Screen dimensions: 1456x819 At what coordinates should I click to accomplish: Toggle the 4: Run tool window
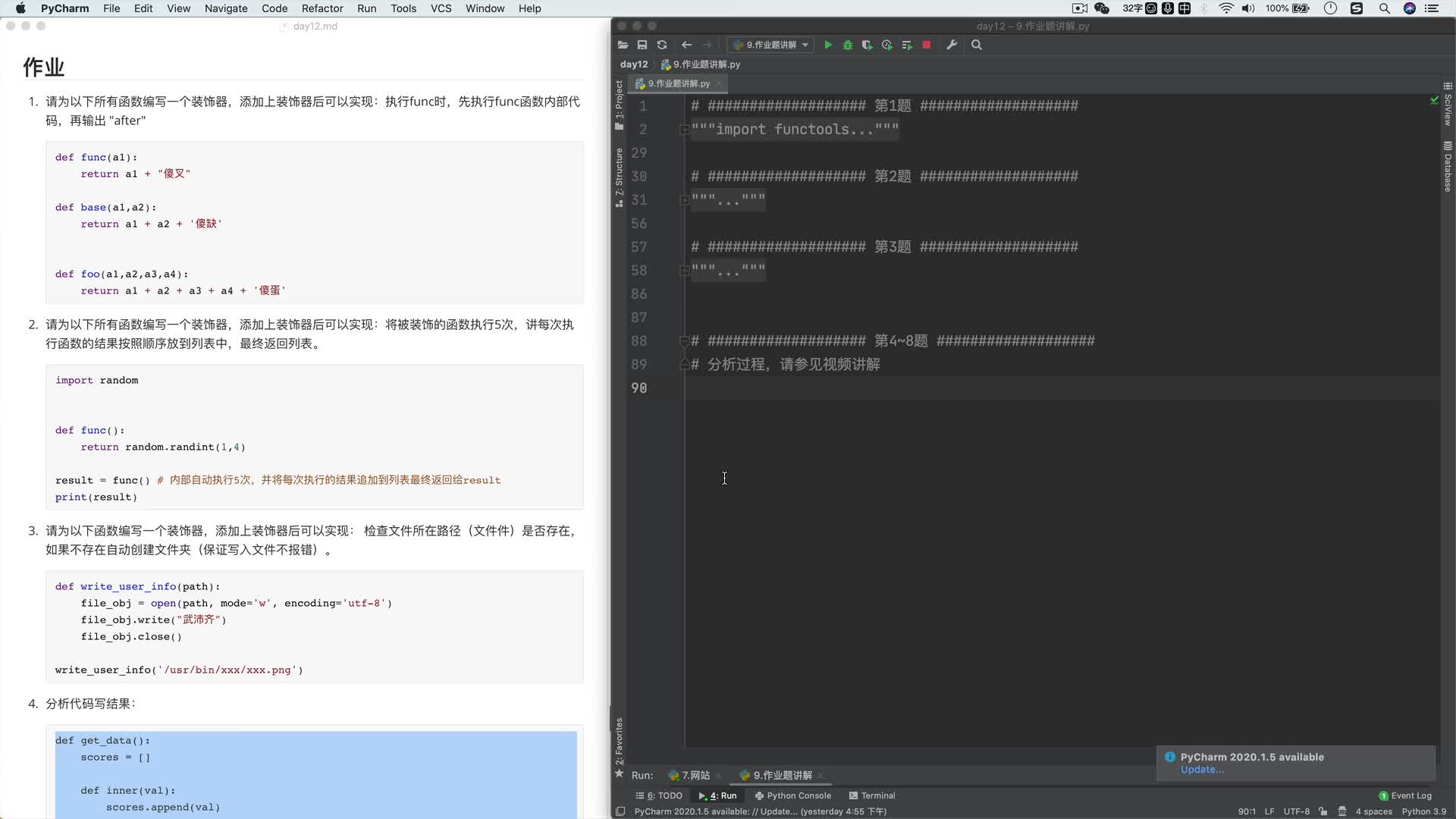click(x=717, y=795)
